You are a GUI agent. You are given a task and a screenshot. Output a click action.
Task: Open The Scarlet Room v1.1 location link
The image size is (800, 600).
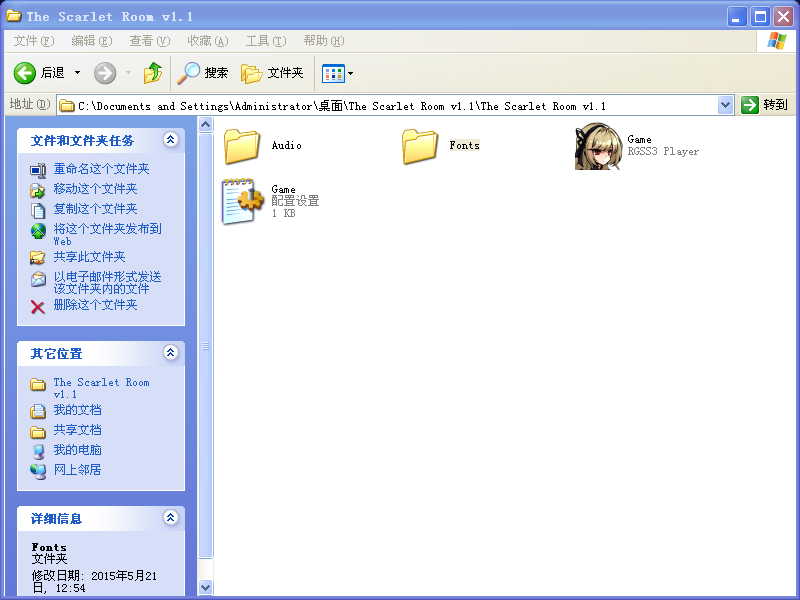point(102,388)
